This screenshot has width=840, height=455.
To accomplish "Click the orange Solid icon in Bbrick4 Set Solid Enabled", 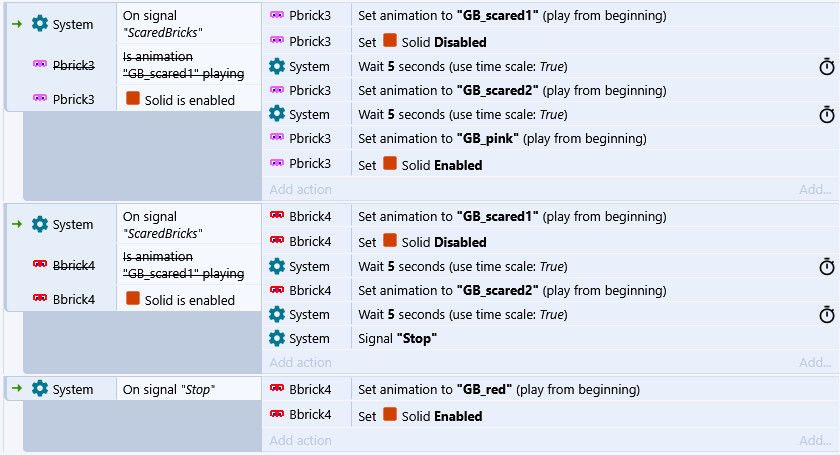I will (390, 414).
